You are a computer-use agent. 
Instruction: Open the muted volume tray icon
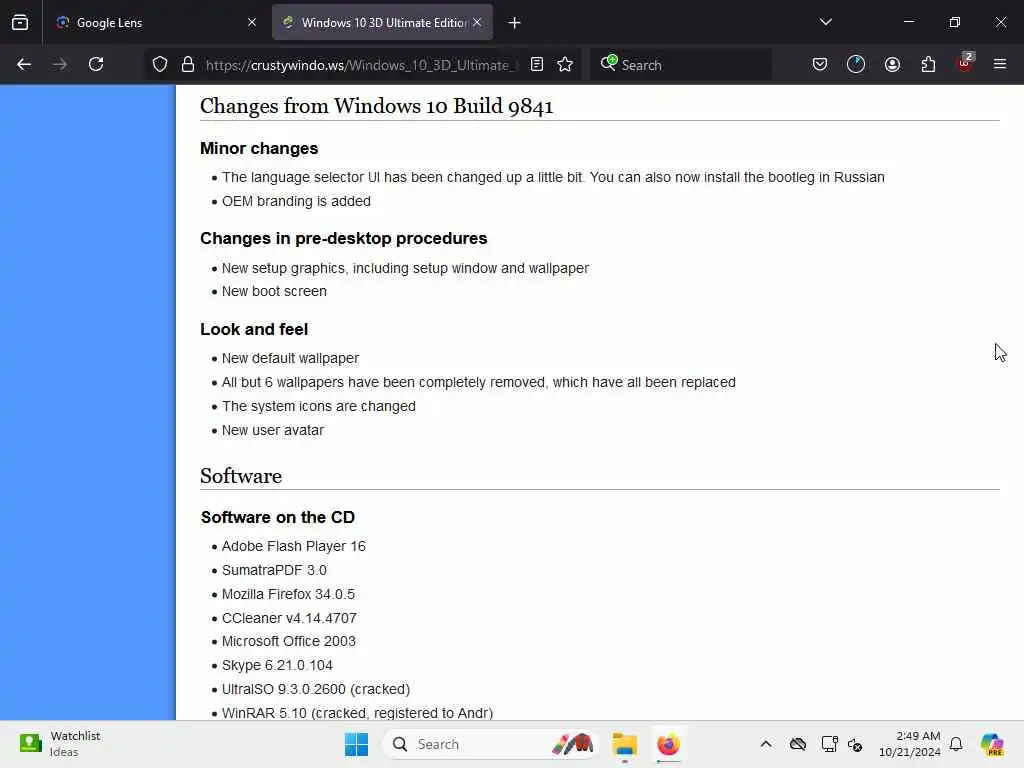856,744
